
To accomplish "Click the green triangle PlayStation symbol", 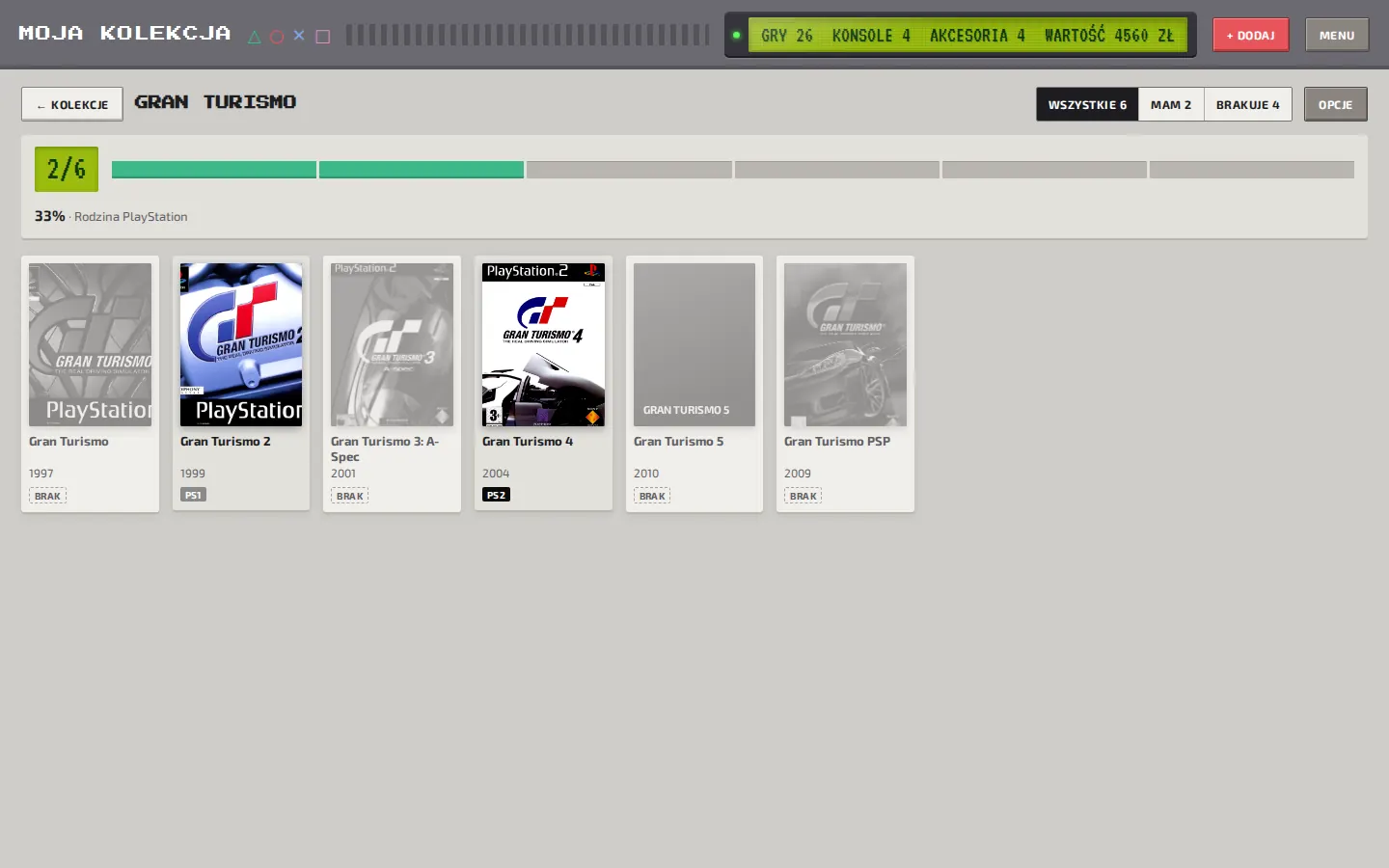I will (255, 37).
